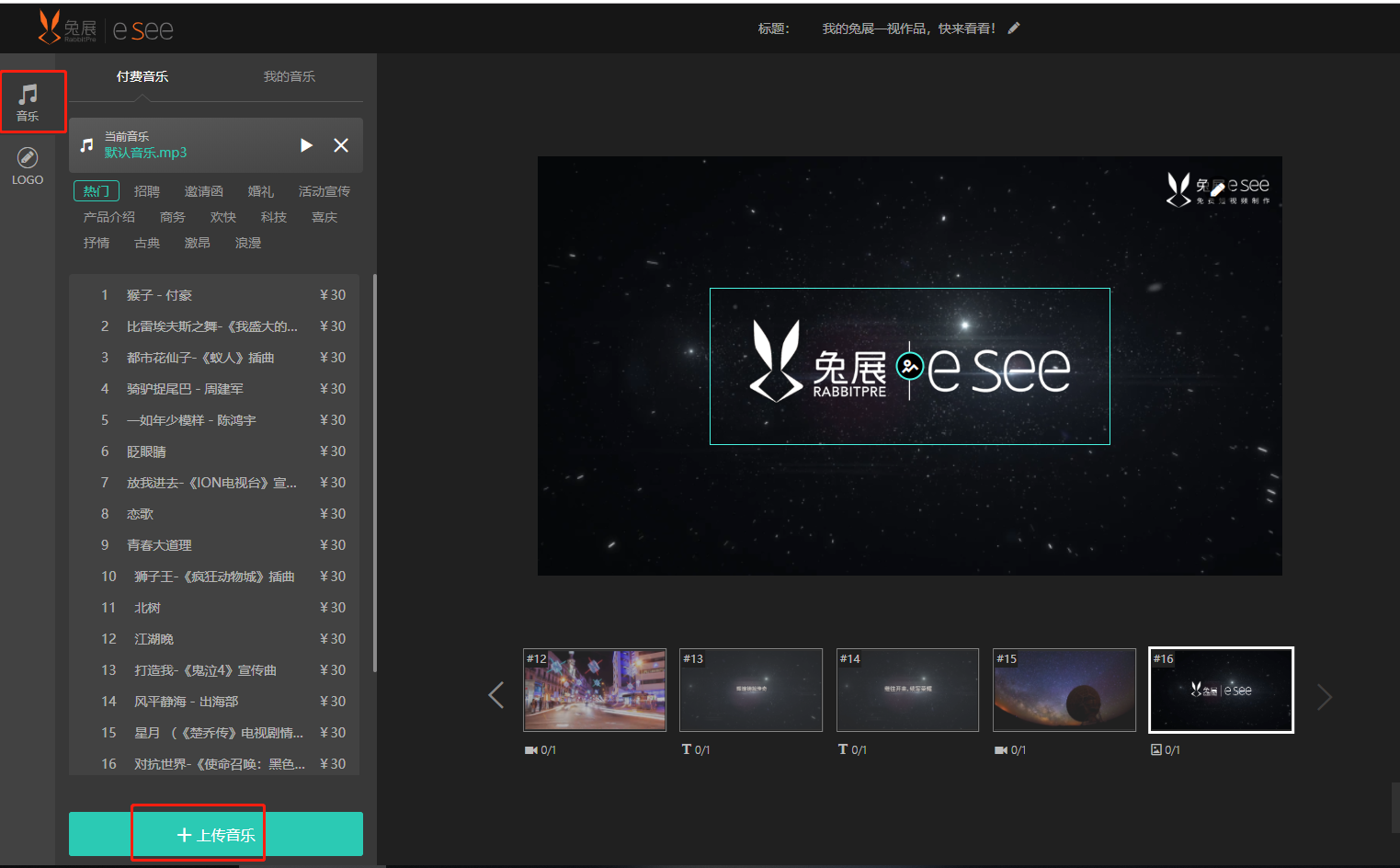Click the pencil icon beside the title

click(1014, 29)
